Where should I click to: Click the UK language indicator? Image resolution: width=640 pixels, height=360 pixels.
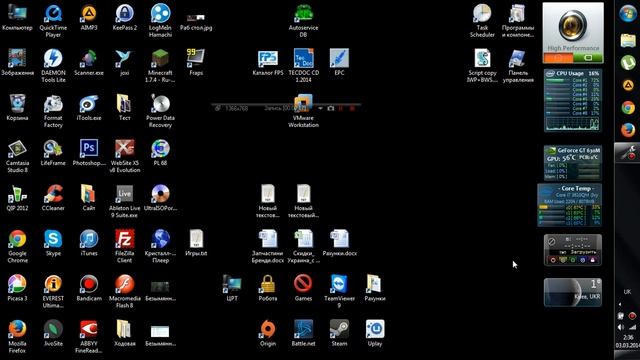pyautogui.click(x=627, y=292)
